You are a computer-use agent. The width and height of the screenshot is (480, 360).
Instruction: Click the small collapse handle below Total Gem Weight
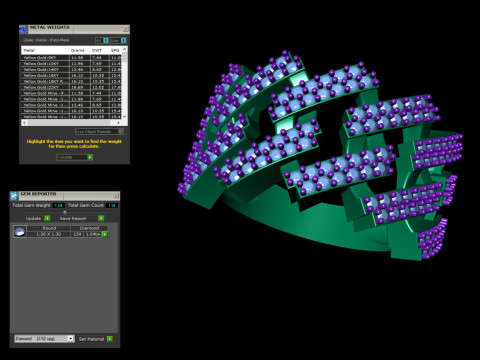tap(65, 212)
